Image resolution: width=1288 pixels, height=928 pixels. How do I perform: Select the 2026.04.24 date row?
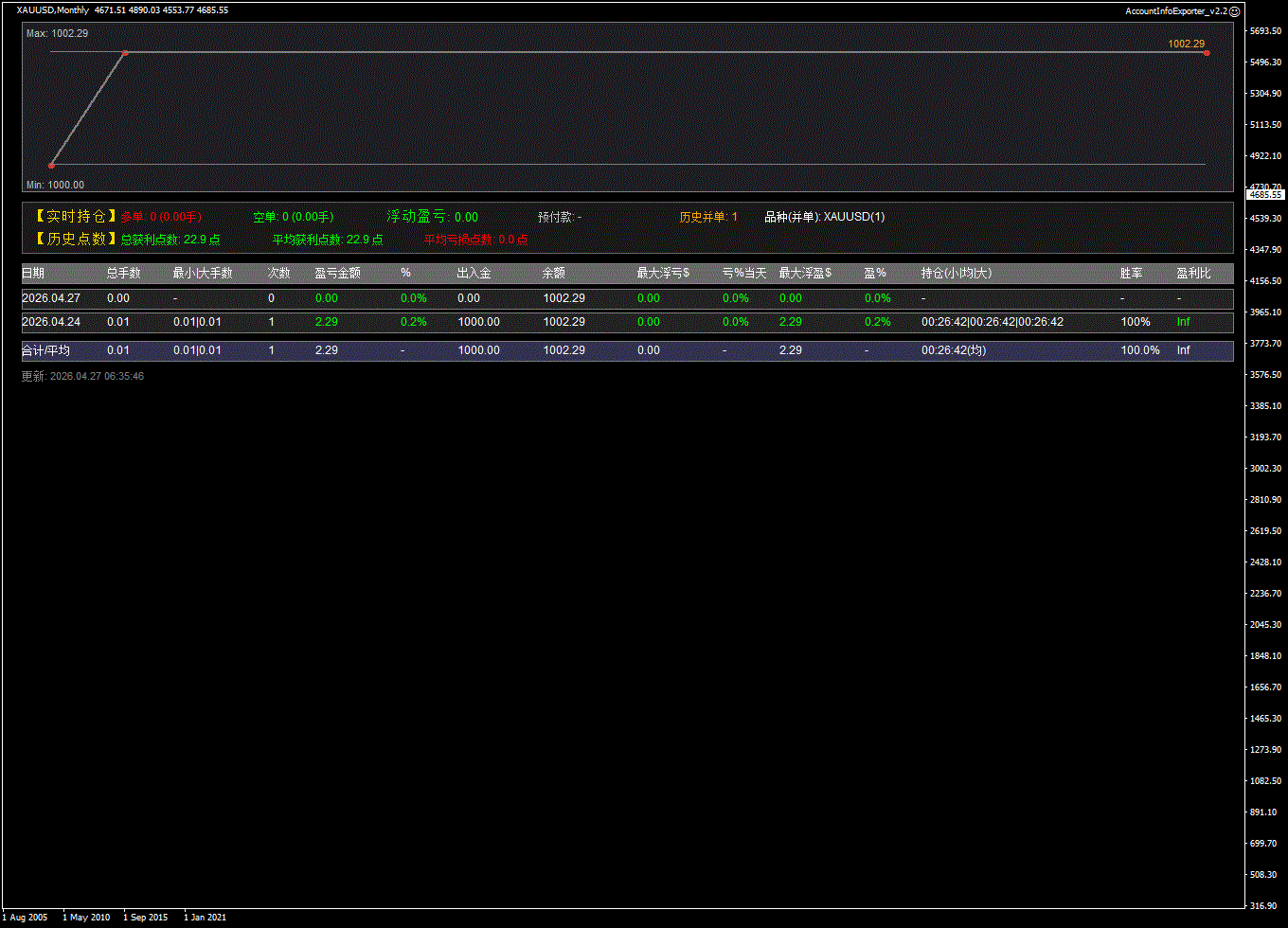[x=50, y=322]
